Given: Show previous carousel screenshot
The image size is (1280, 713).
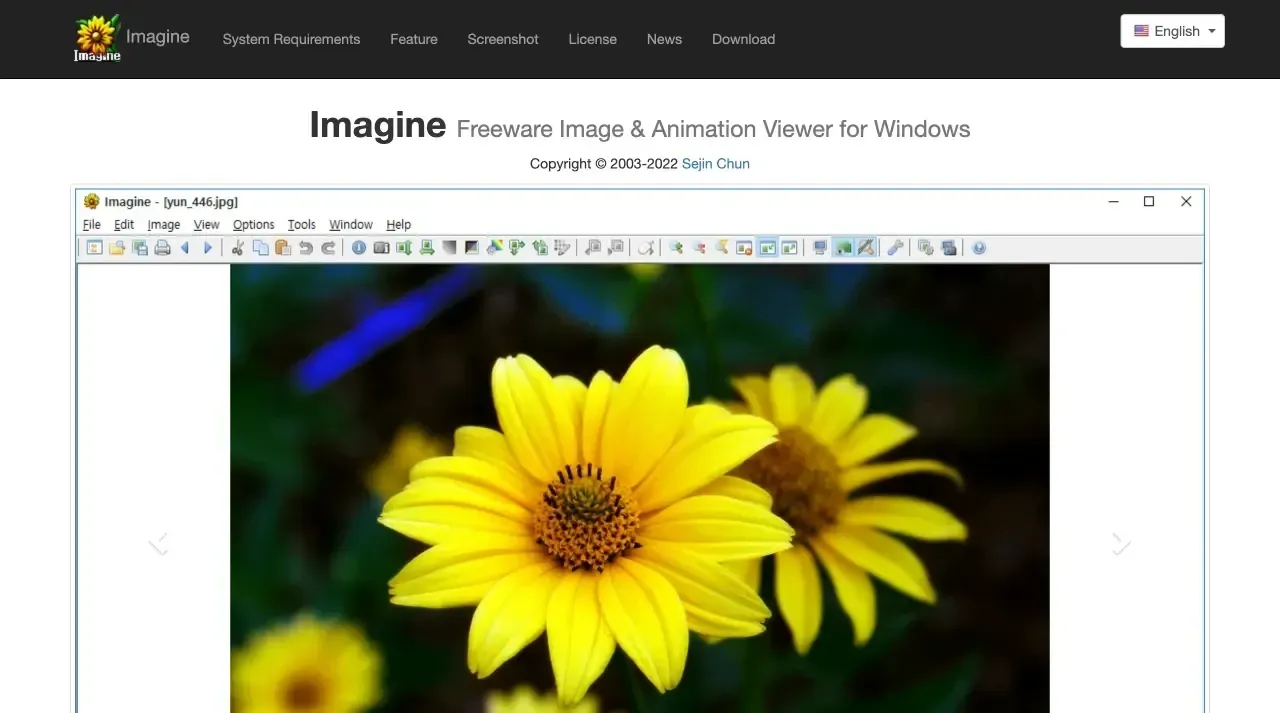Looking at the screenshot, I should pyautogui.click(x=158, y=543).
